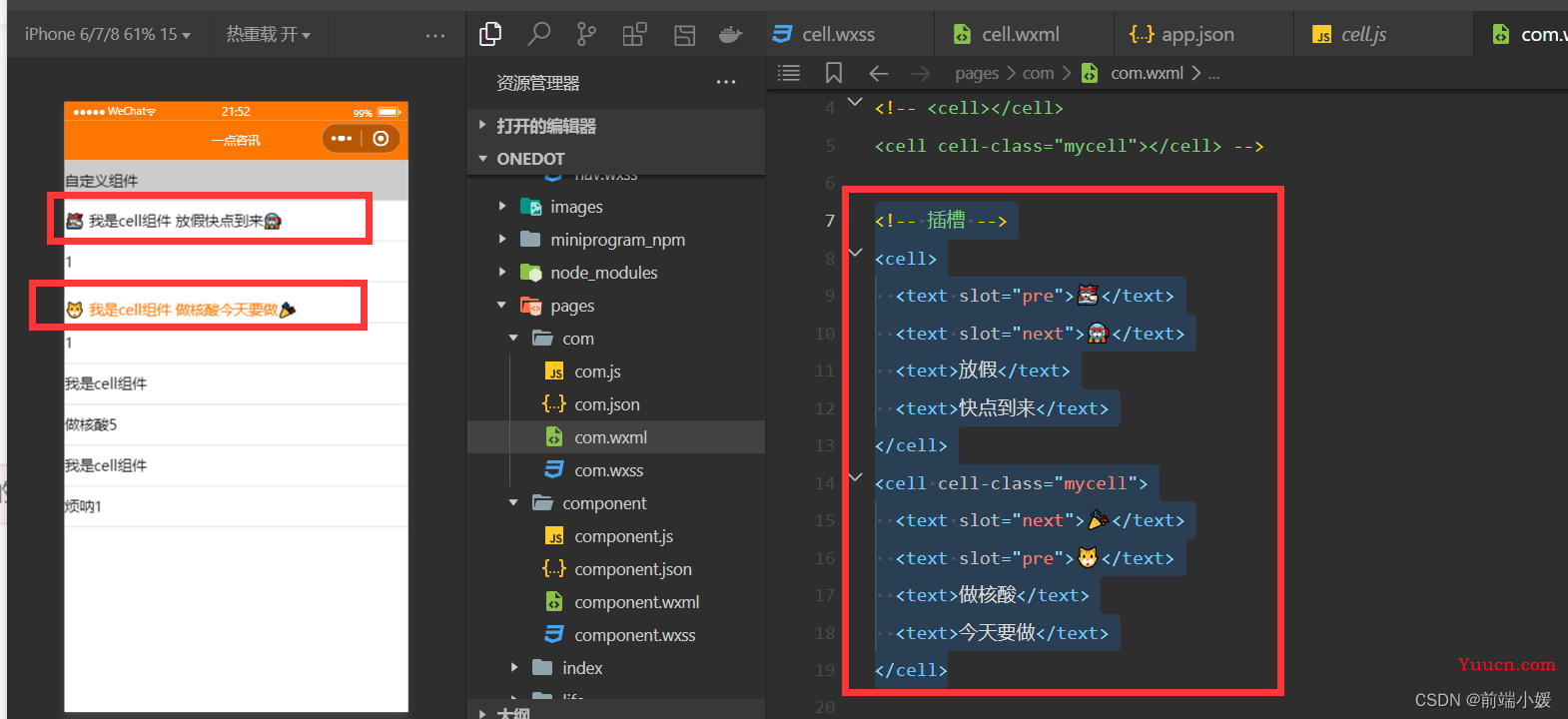The height and width of the screenshot is (719, 1568).
Task: Open the Docker whale icon
Action: click(x=731, y=35)
